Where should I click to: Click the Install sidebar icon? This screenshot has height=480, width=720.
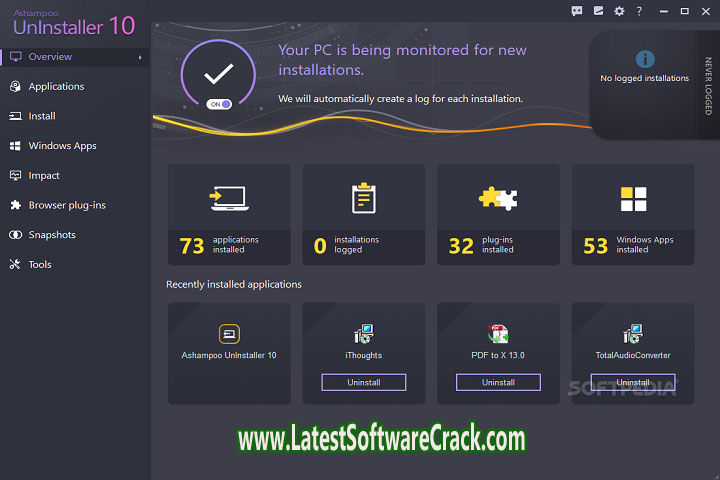pos(15,116)
